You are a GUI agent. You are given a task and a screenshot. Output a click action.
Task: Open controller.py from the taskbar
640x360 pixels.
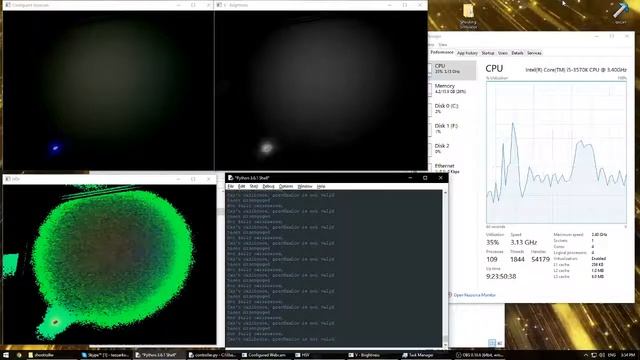[x=212, y=355]
